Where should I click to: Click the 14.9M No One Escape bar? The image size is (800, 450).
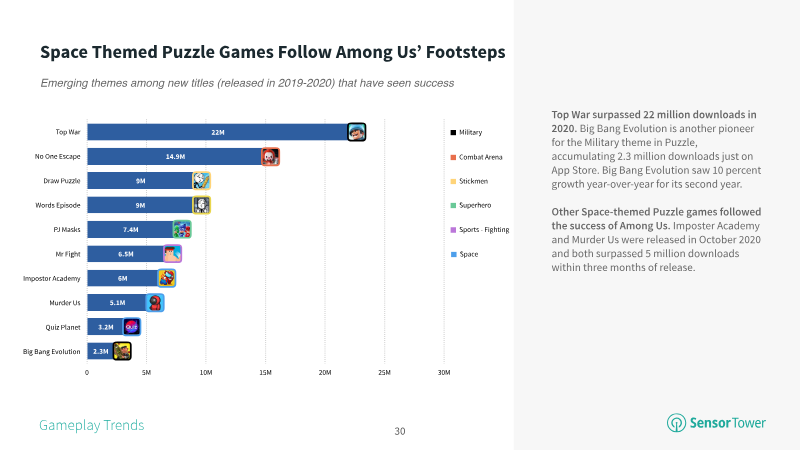175,157
